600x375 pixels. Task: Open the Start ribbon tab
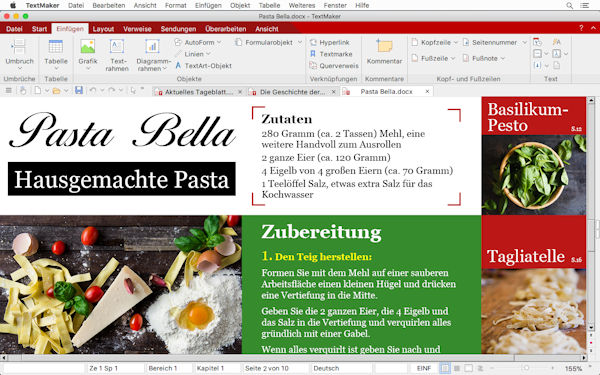(39, 29)
